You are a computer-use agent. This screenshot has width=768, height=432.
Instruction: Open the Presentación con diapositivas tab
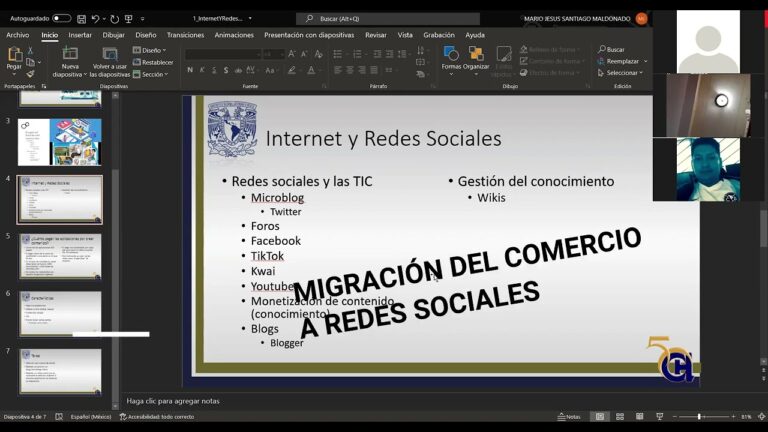point(309,35)
